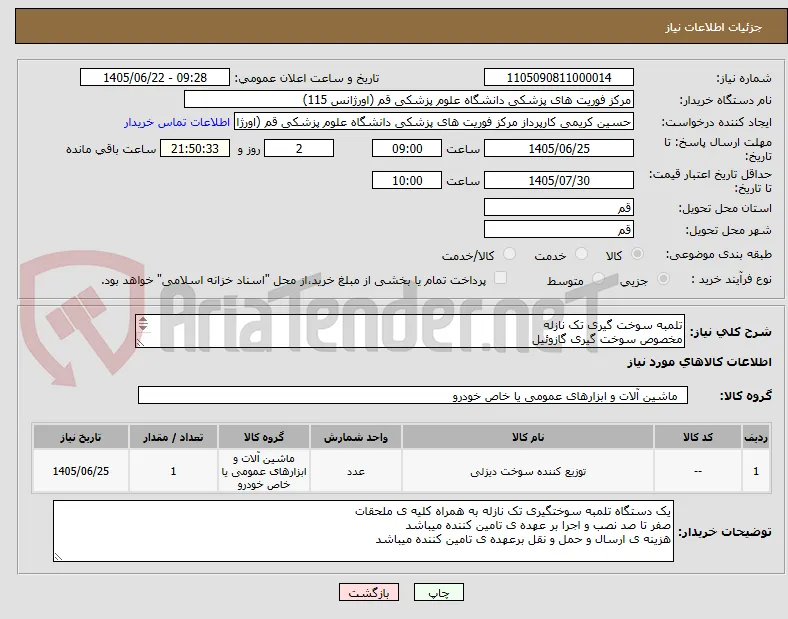Click the توضیحات خریدار text area
The height and width of the screenshot is (619, 788).
pos(363,531)
